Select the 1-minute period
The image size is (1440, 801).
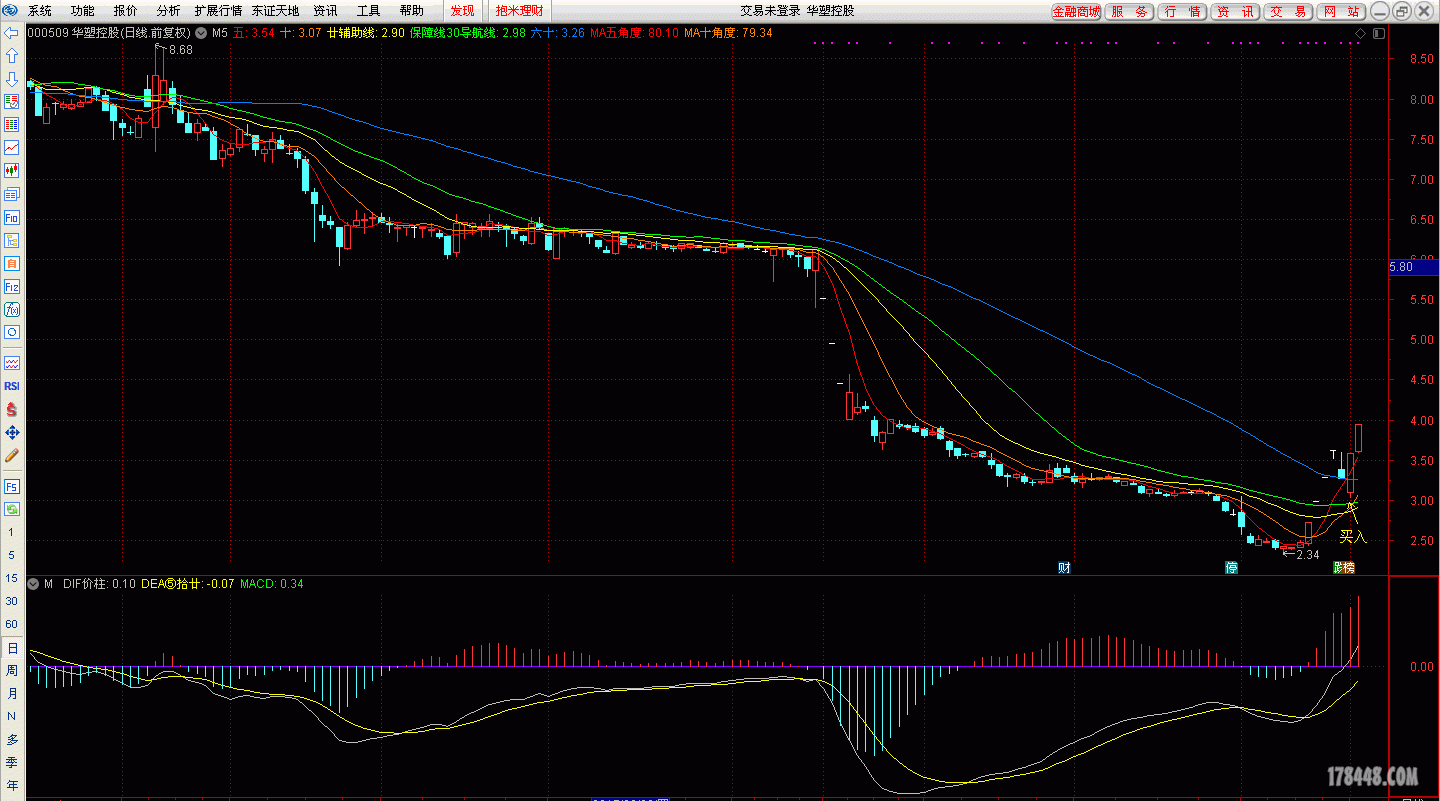(12, 532)
